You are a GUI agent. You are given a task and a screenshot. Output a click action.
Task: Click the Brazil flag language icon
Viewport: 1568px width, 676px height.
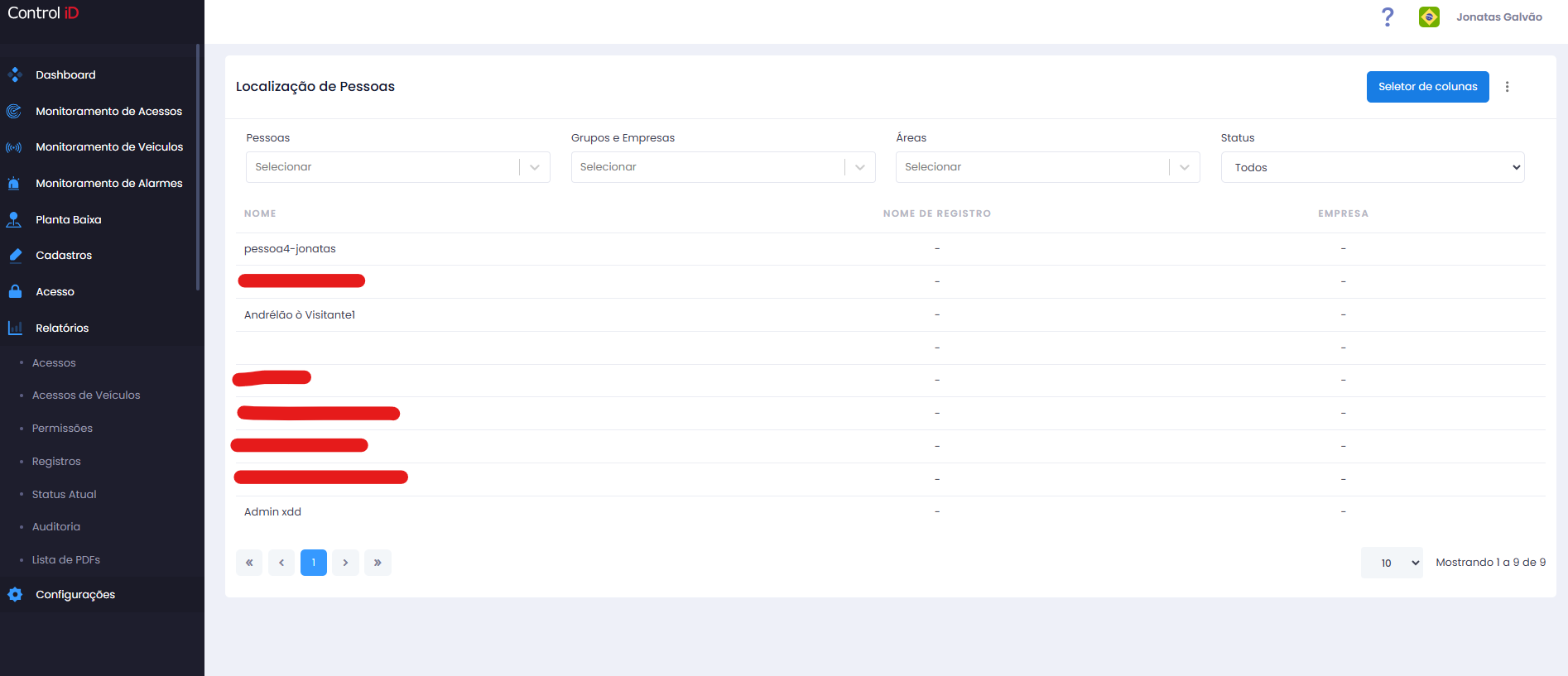(x=1429, y=17)
